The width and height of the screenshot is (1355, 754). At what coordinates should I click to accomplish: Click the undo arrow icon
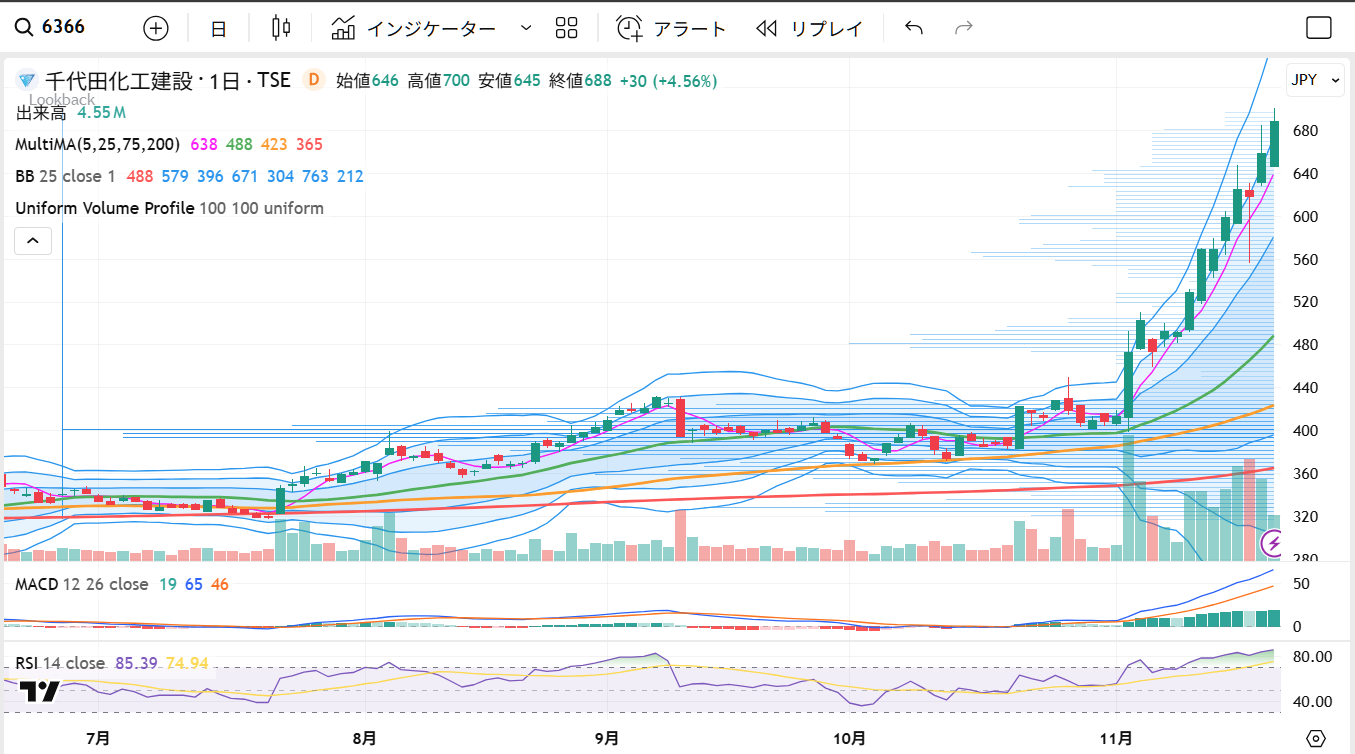(913, 28)
